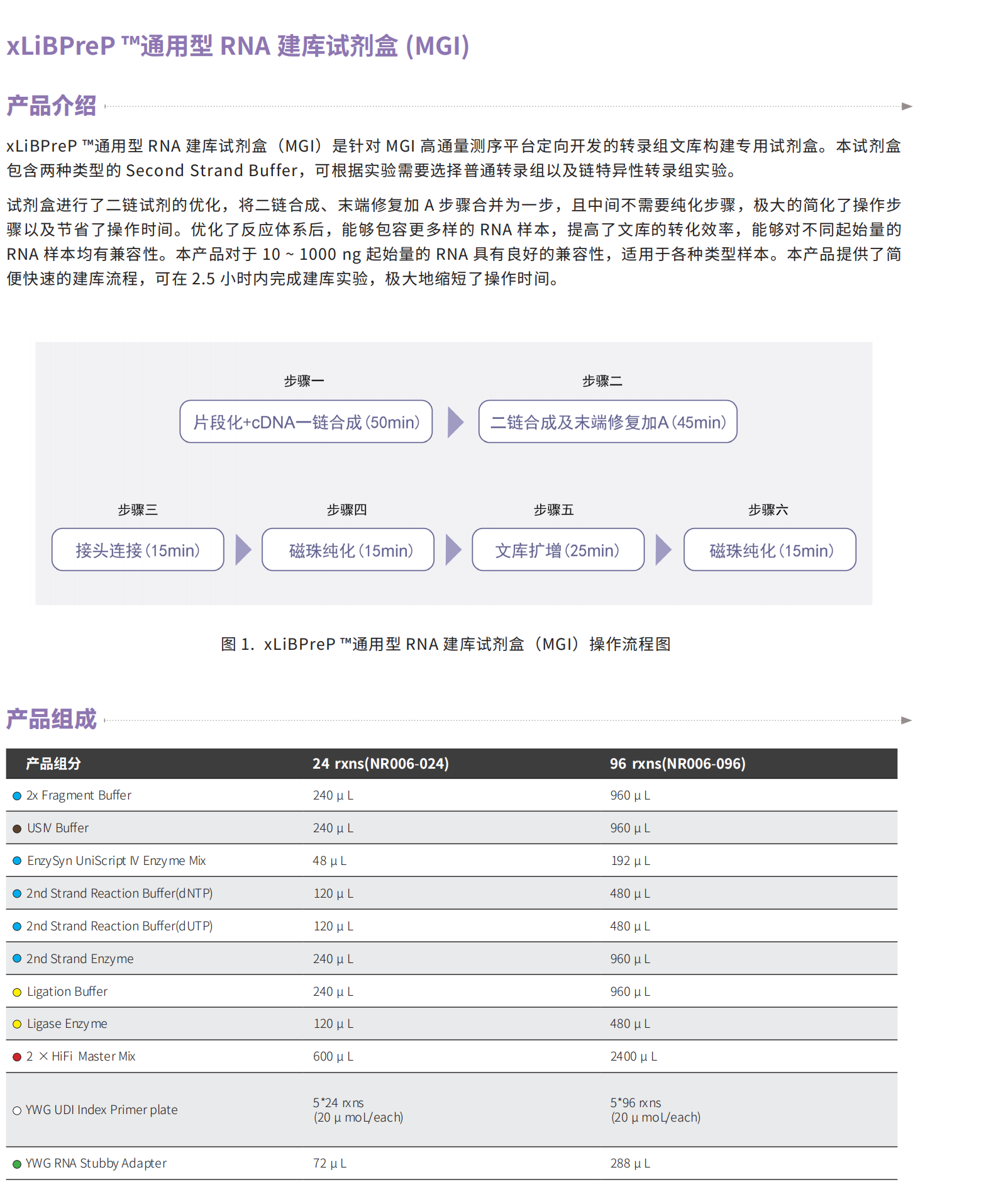The height and width of the screenshot is (1204, 991).
Task: Click the blue dot beside 2nd Strand Reaction Buffer(dNTP)
Action: point(17,893)
